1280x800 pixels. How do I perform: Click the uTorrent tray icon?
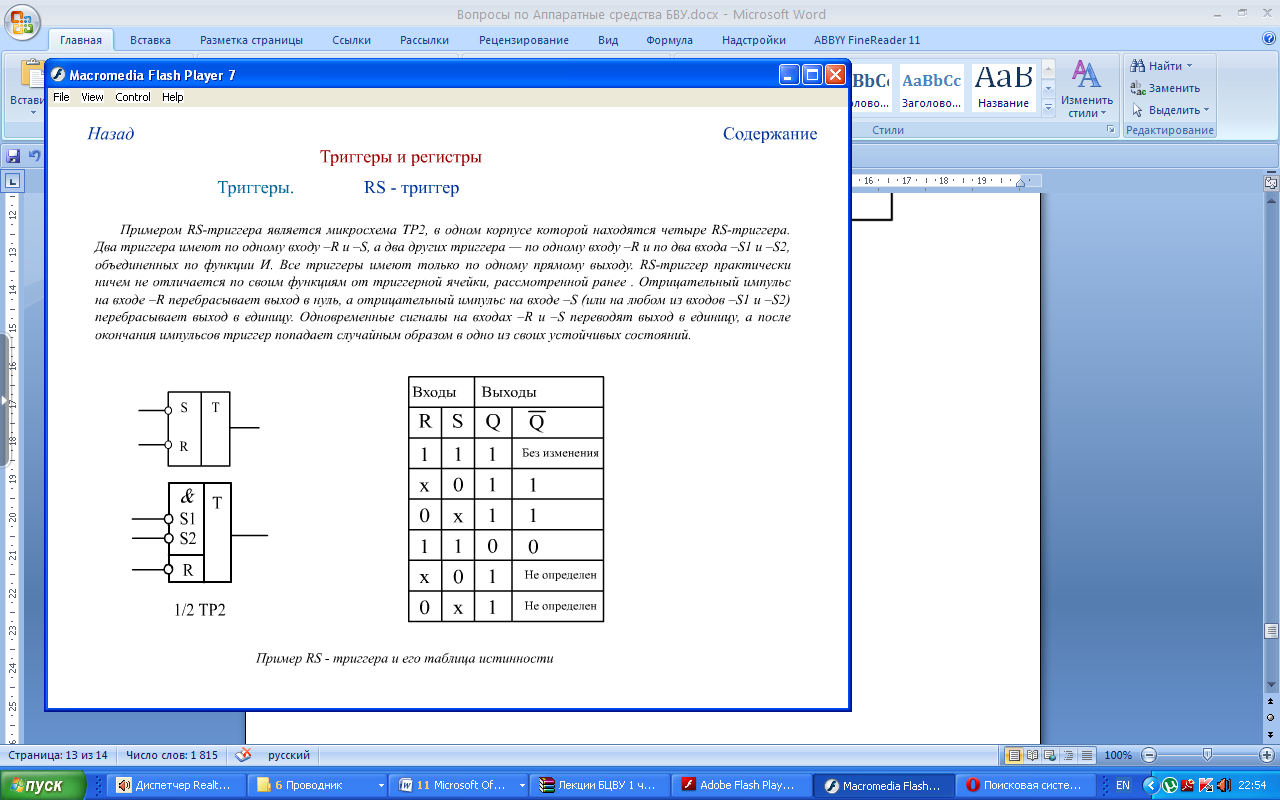(x=1171, y=786)
